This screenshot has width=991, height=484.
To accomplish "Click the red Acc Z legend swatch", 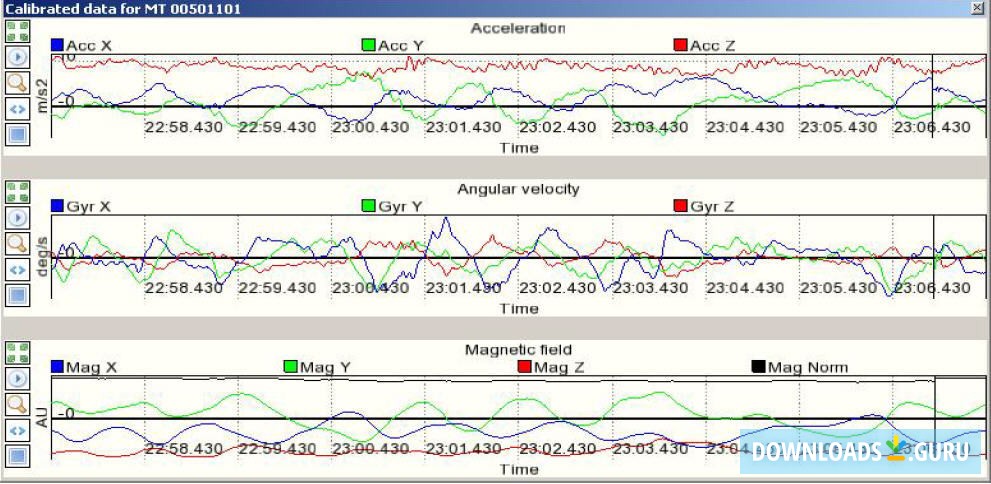I will [681, 45].
